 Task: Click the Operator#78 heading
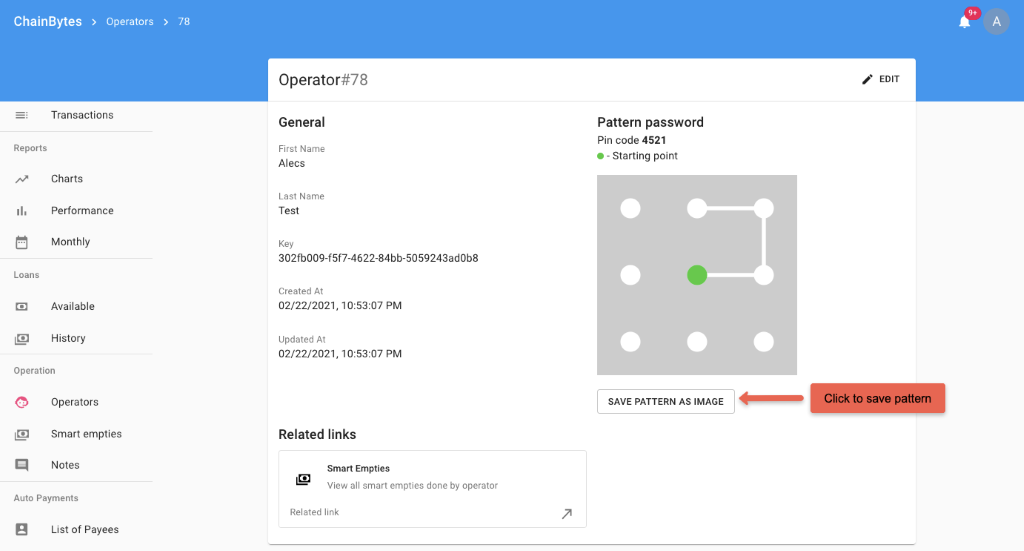pos(323,80)
